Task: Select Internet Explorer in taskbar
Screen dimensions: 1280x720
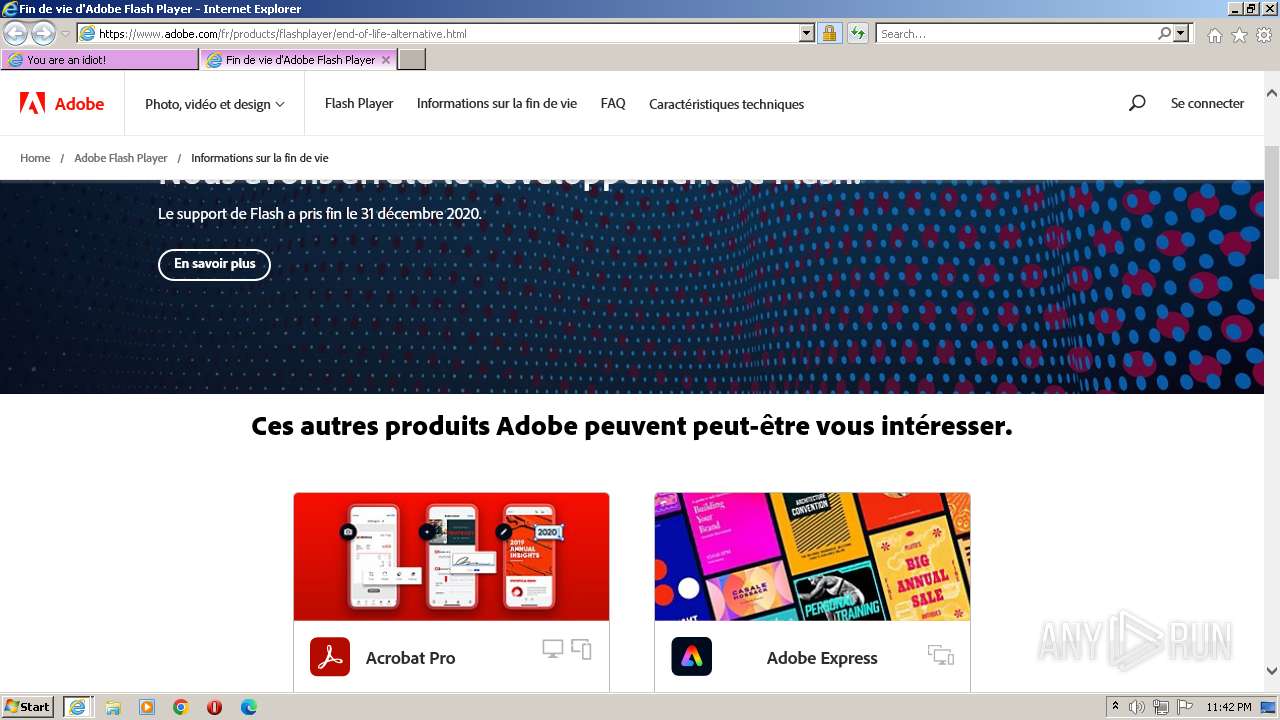Action: click(77, 707)
